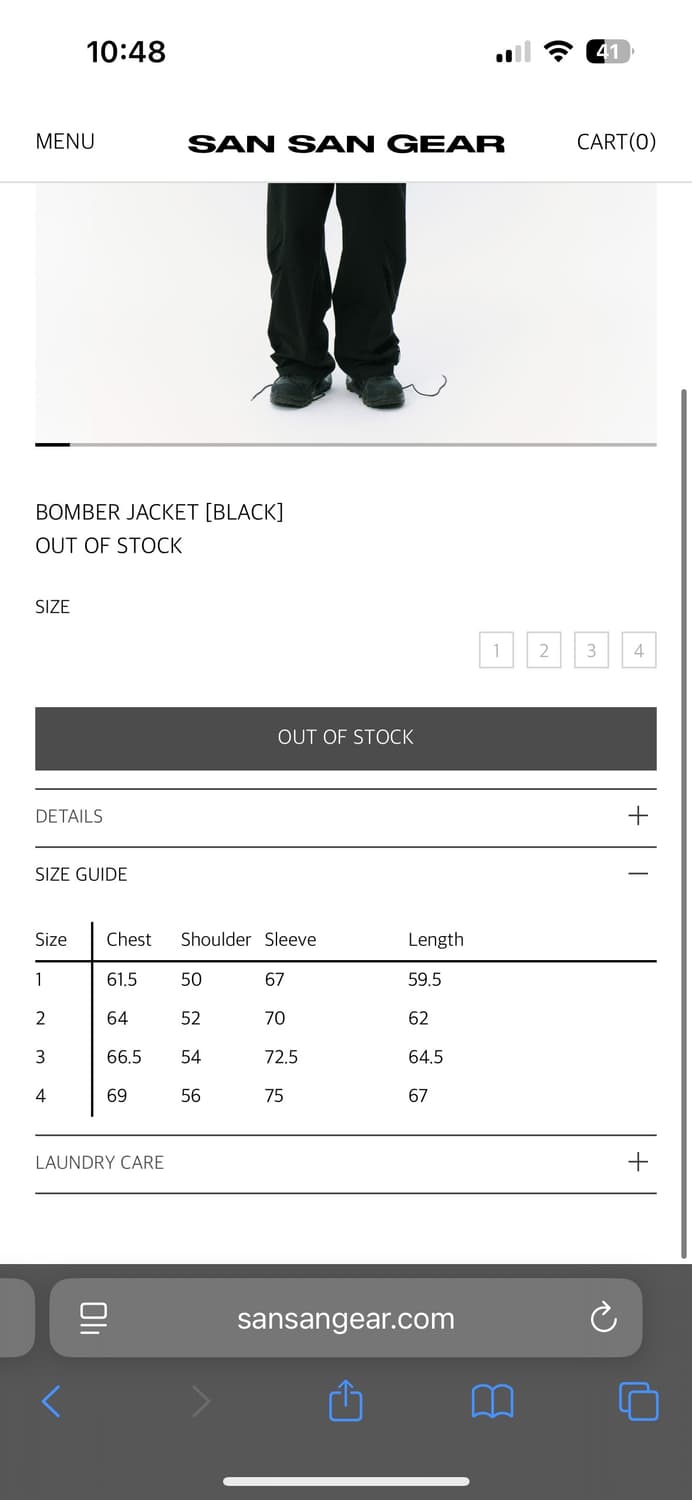
Task: Choose size 4 option
Action: [x=638, y=650]
